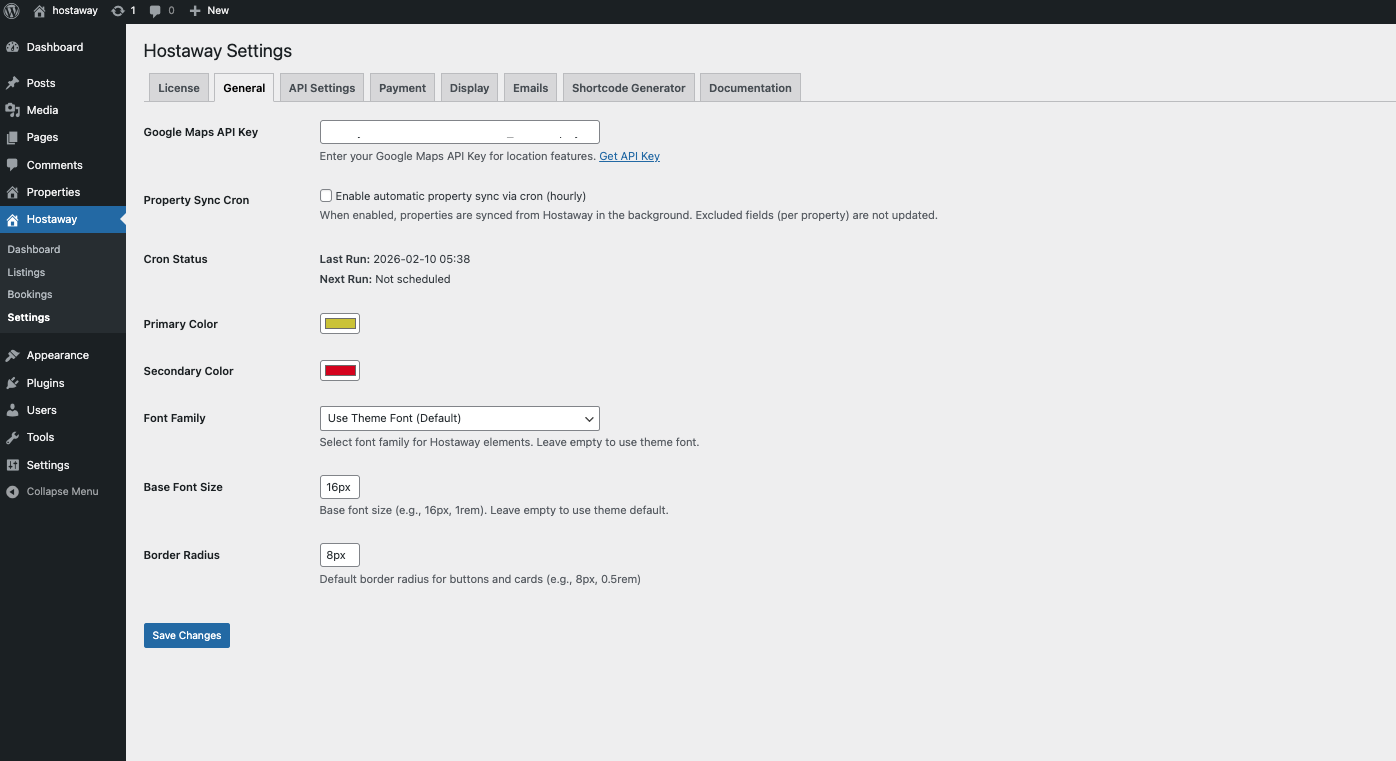The image size is (1396, 761).
Task: Select the Posts pin icon in the sidebar
Action: pyautogui.click(x=13, y=83)
